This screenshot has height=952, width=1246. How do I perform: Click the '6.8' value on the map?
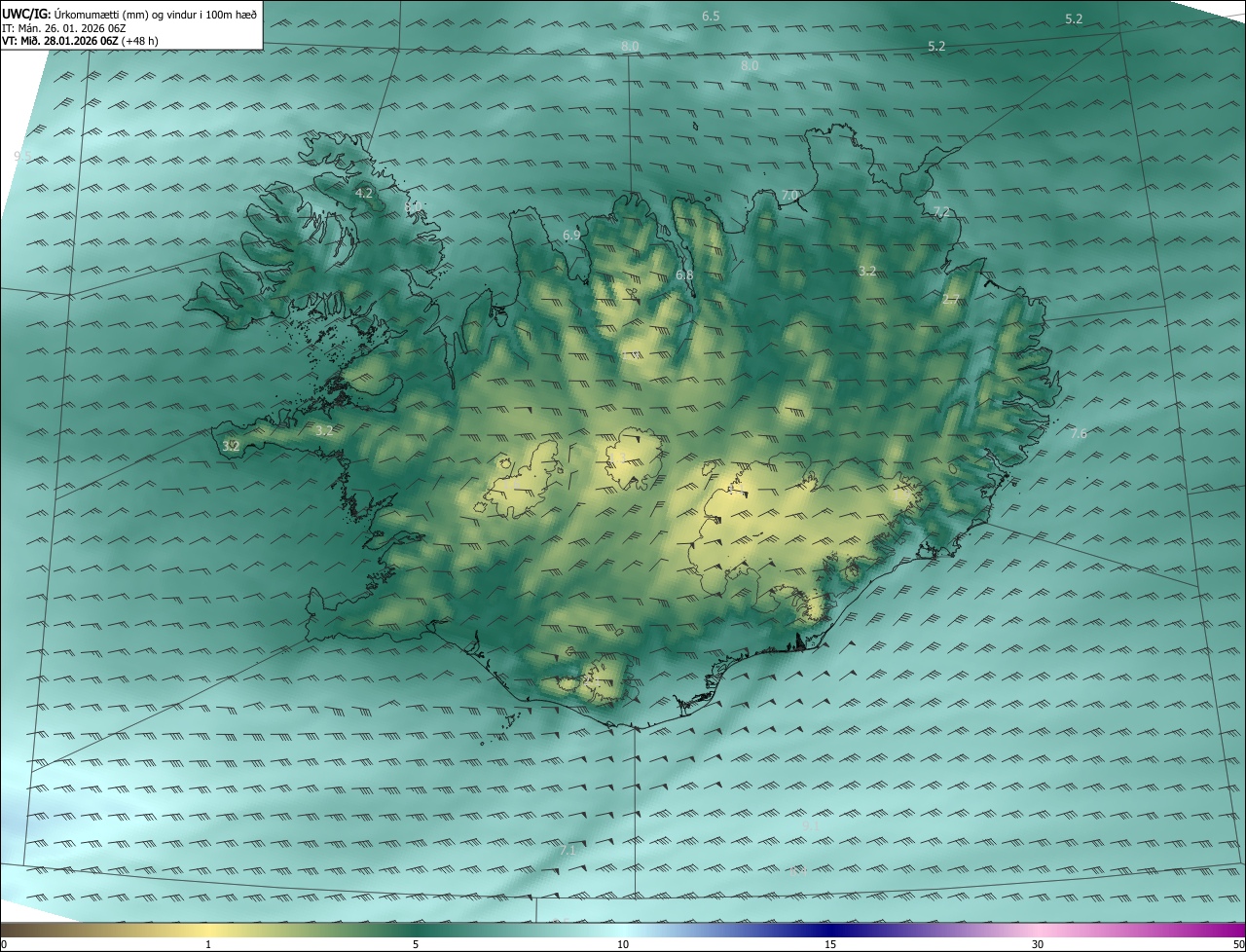coord(684,275)
